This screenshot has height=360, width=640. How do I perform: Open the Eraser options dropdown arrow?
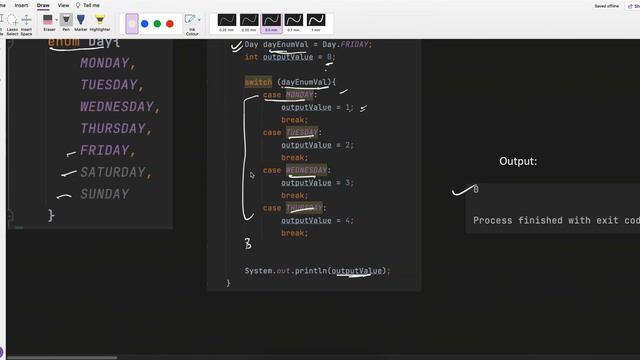coord(57,20)
